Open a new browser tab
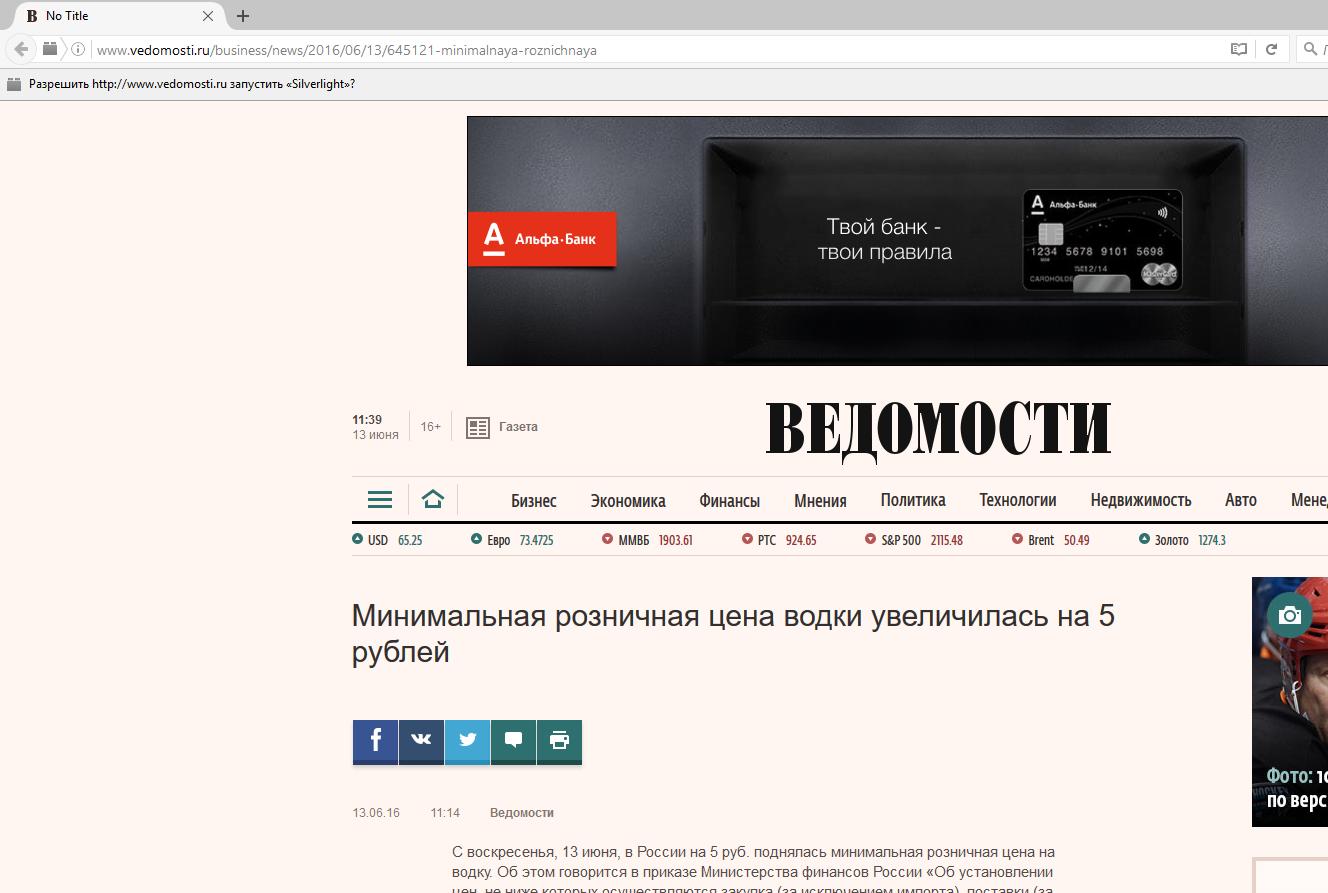The height and width of the screenshot is (893, 1328). pyautogui.click(x=243, y=16)
